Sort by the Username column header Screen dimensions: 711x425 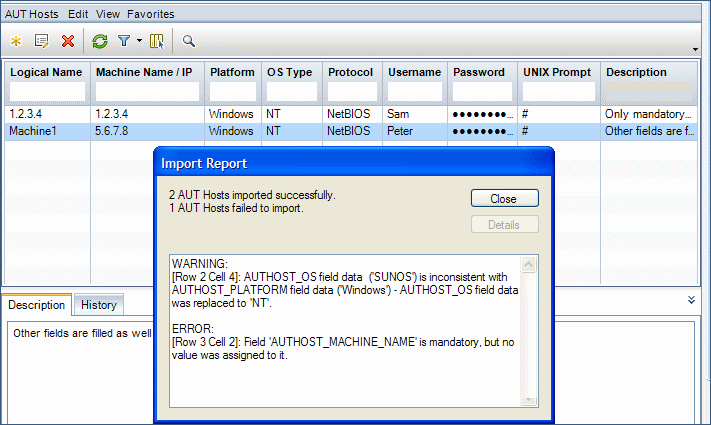click(413, 72)
